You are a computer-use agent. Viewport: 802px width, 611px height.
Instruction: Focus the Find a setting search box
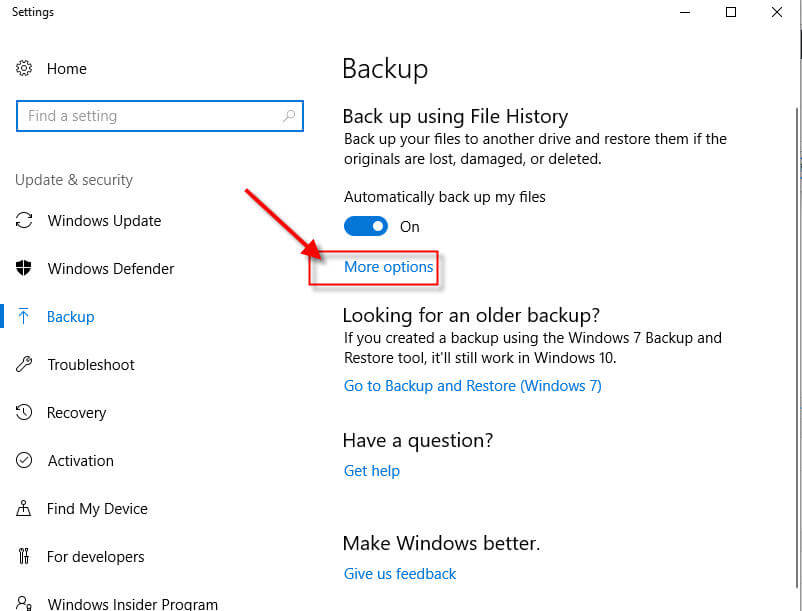(160, 116)
